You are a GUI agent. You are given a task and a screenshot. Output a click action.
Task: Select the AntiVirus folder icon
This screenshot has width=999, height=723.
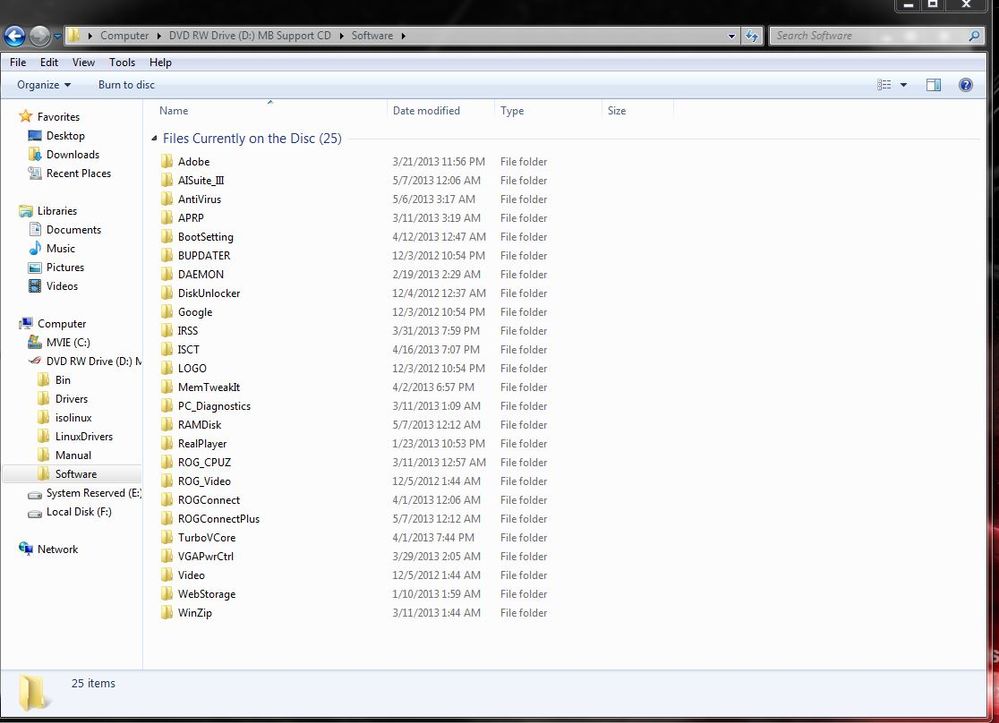tap(166, 199)
